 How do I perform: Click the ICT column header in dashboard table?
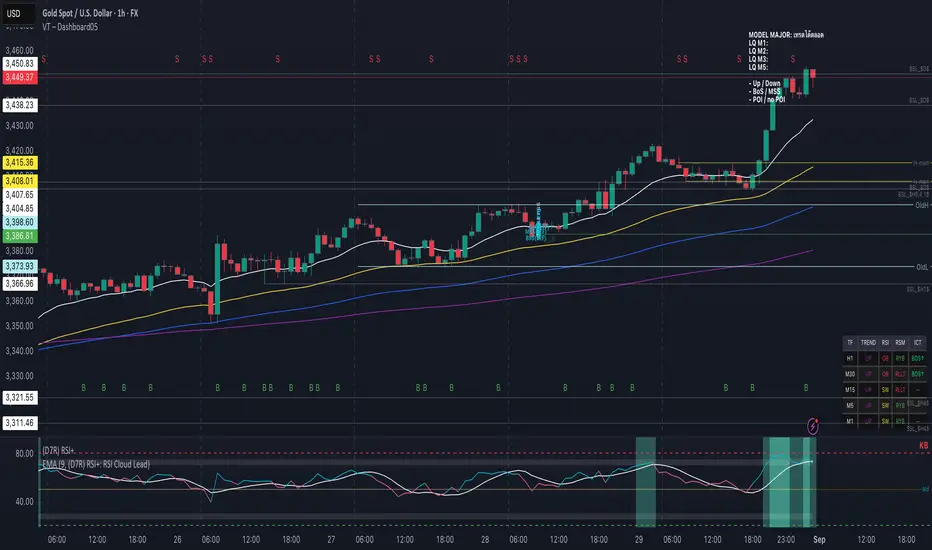click(x=917, y=342)
